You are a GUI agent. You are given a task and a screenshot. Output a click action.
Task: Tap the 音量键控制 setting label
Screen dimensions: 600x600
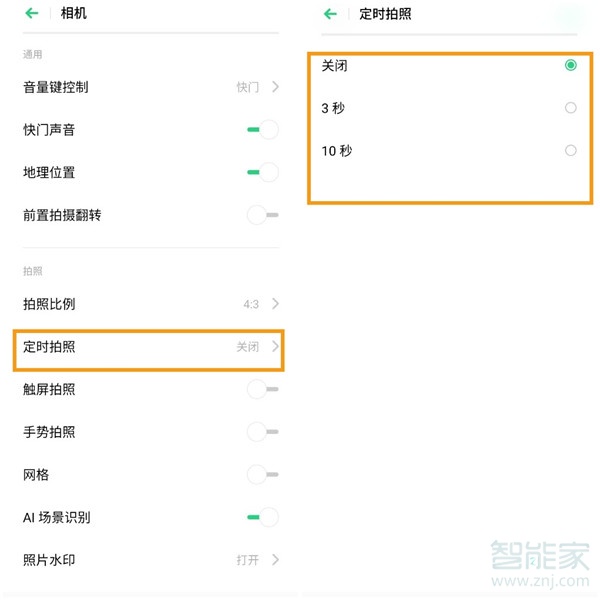[55, 87]
